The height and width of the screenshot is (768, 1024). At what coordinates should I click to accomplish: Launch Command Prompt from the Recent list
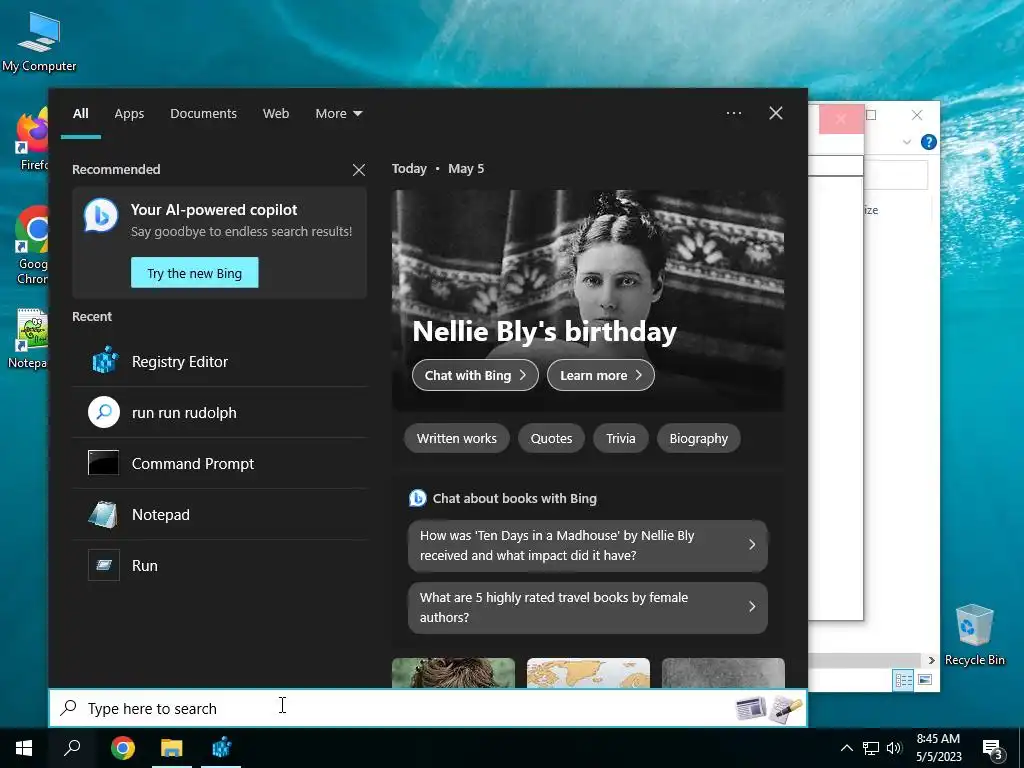219,463
